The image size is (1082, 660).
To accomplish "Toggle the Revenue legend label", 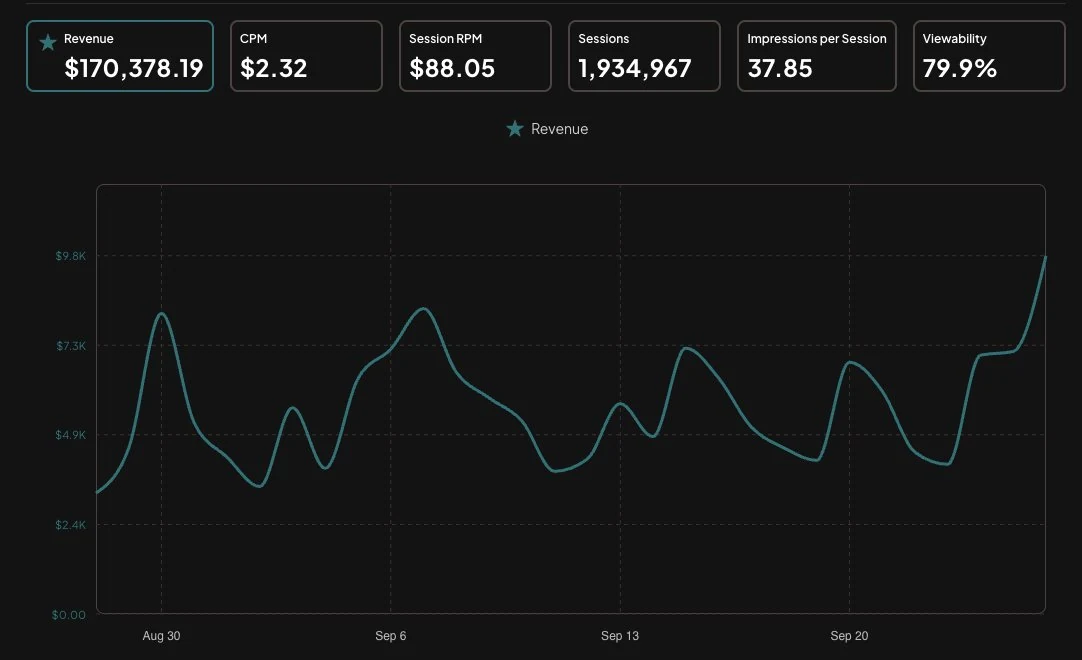I will [560, 129].
